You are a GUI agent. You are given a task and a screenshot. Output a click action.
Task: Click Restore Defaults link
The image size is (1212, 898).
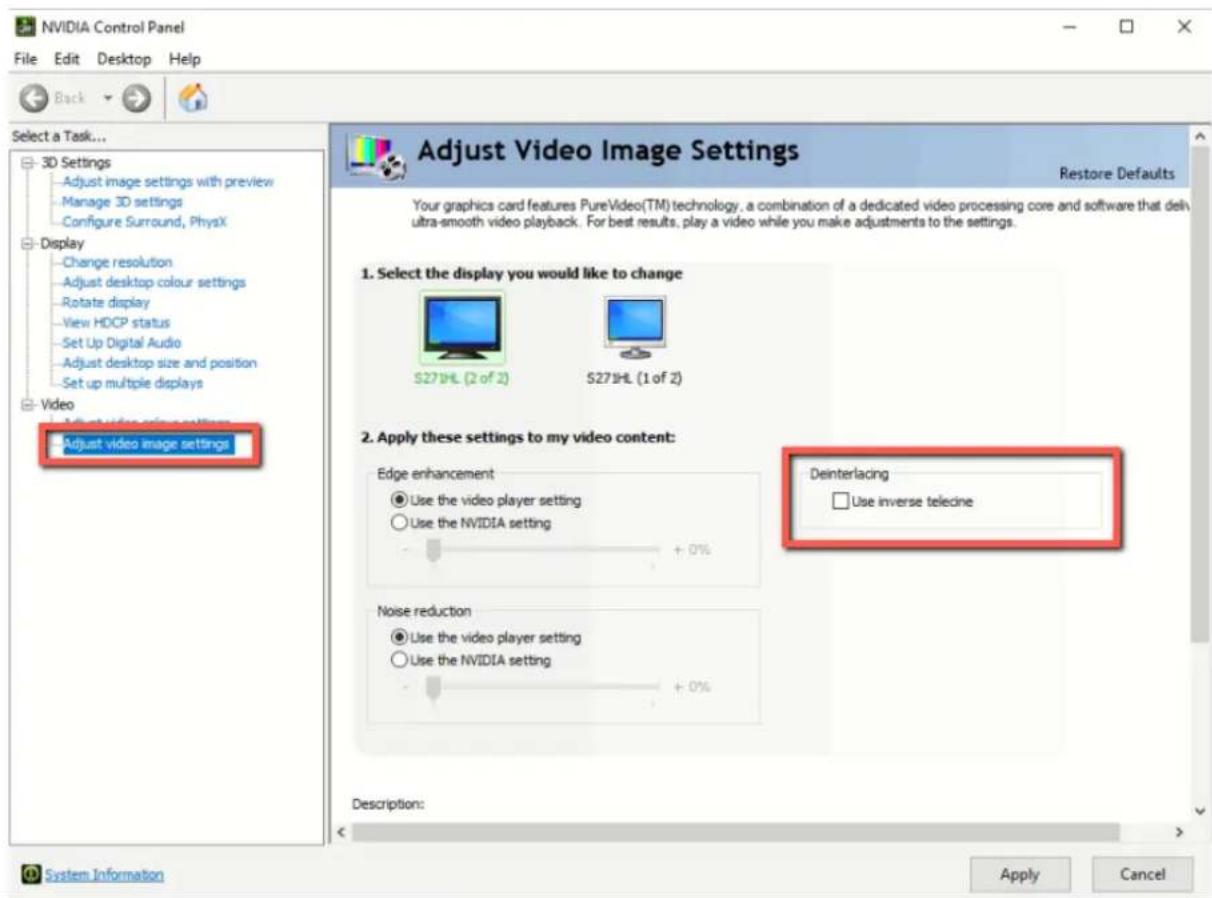tap(1117, 174)
